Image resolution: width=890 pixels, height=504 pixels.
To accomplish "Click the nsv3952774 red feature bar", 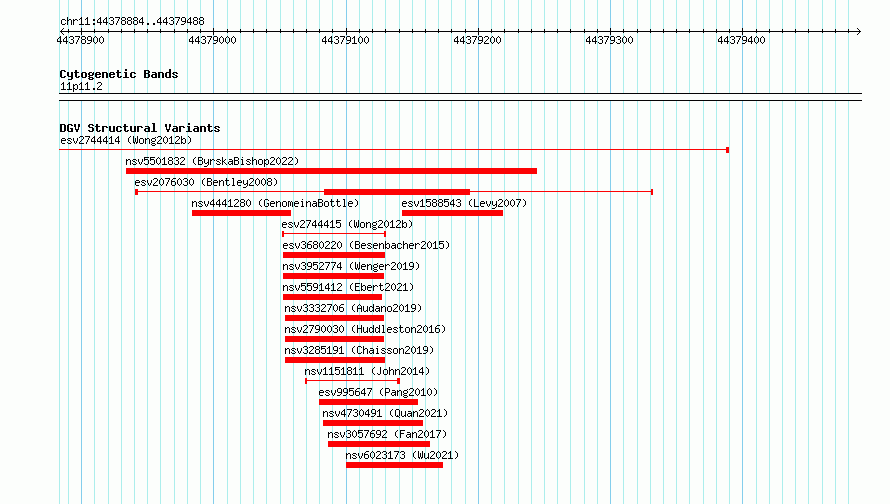I will (x=333, y=276).
